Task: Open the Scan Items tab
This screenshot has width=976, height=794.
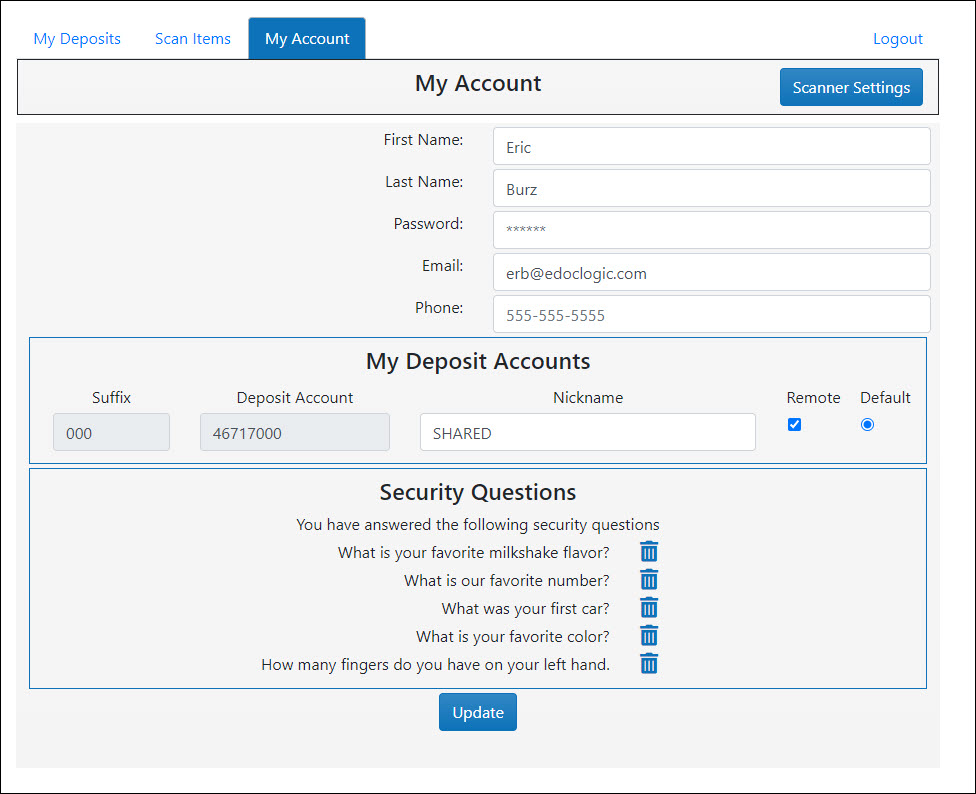Action: point(192,38)
